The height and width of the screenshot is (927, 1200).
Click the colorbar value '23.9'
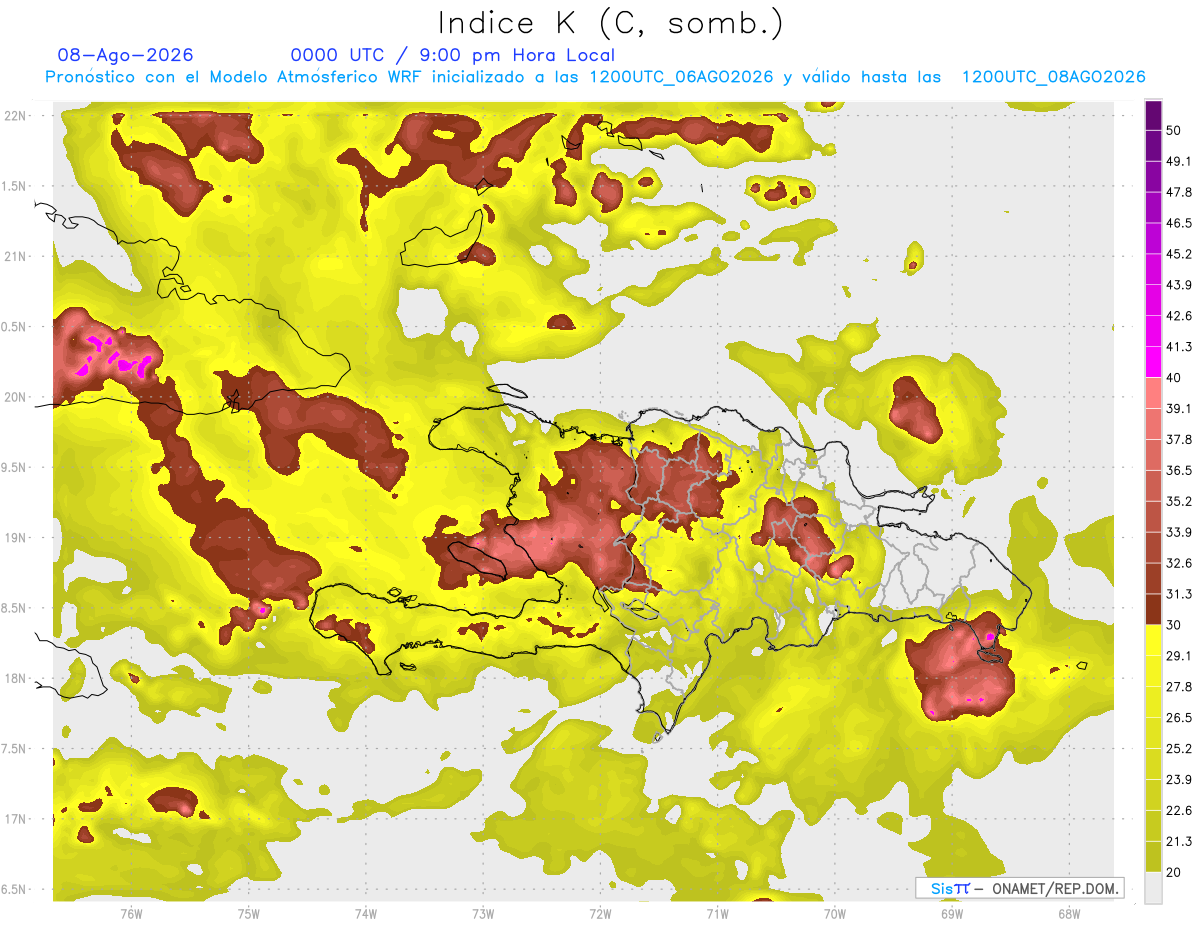click(1180, 779)
